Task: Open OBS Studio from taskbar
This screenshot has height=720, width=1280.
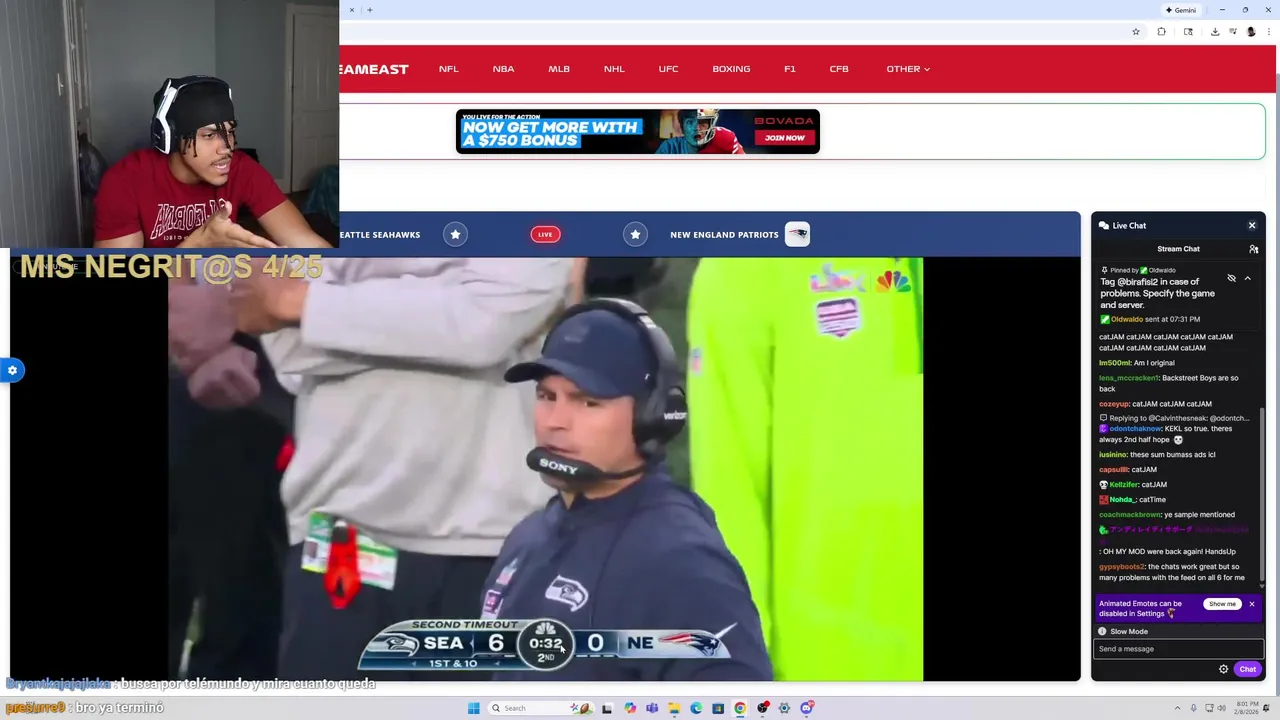Action: (x=763, y=708)
